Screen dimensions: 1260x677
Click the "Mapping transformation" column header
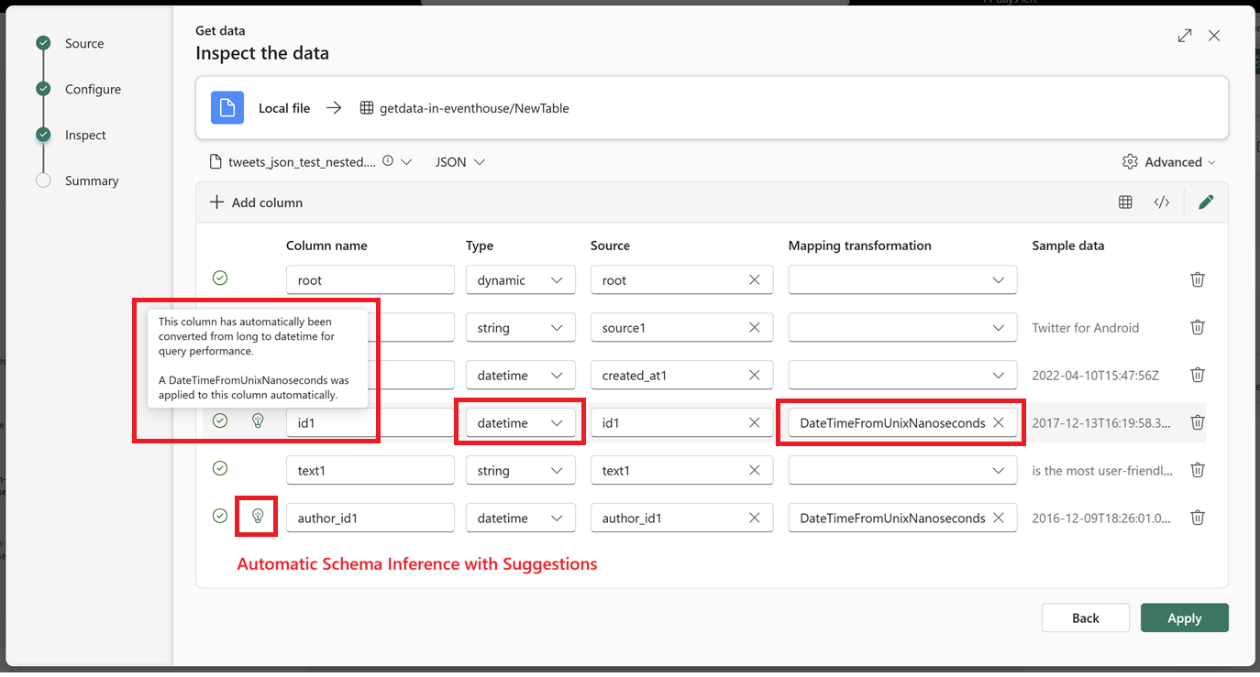(x=859, y=245)
